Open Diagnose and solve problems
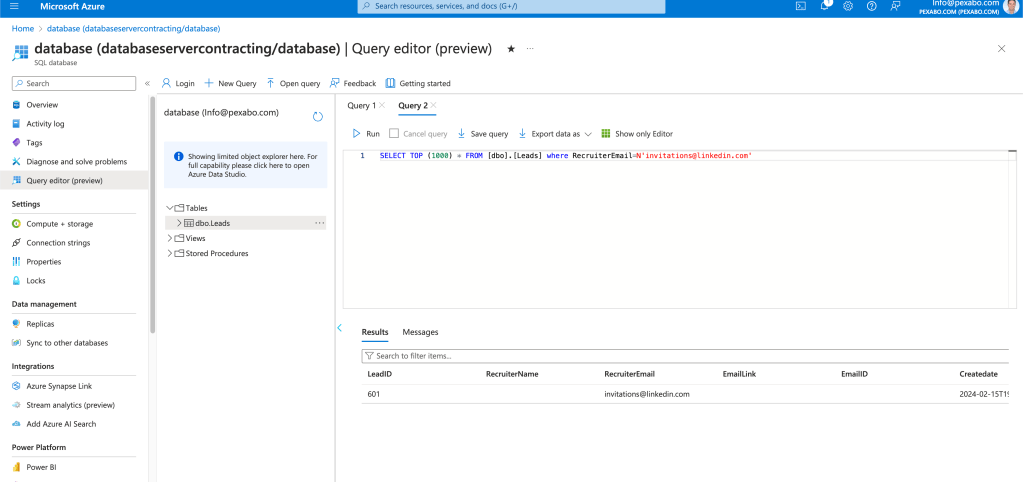Screen dimensions: 1023x482 coord(74,162)
